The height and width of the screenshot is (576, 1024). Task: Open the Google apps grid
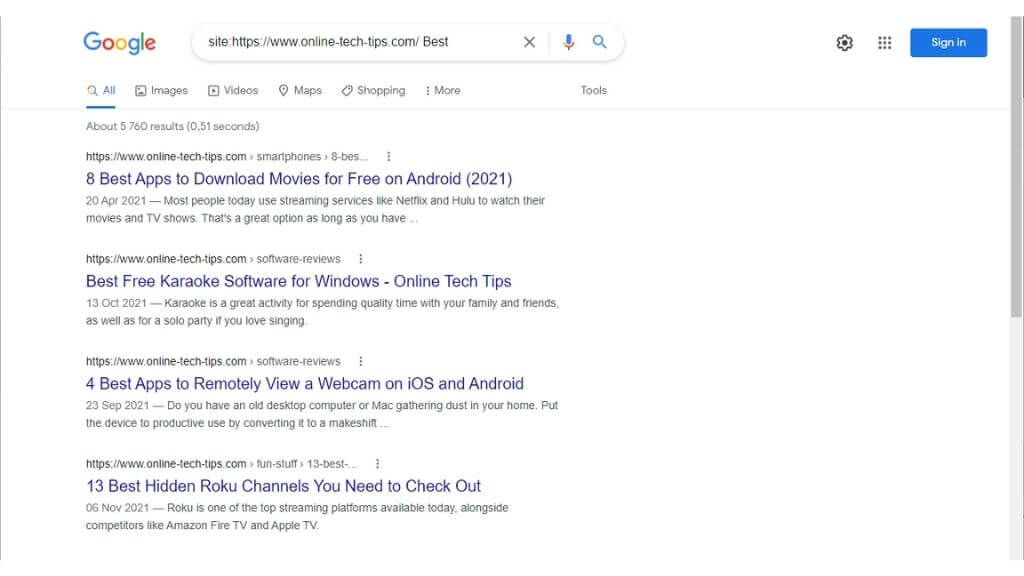coord(884,43)
